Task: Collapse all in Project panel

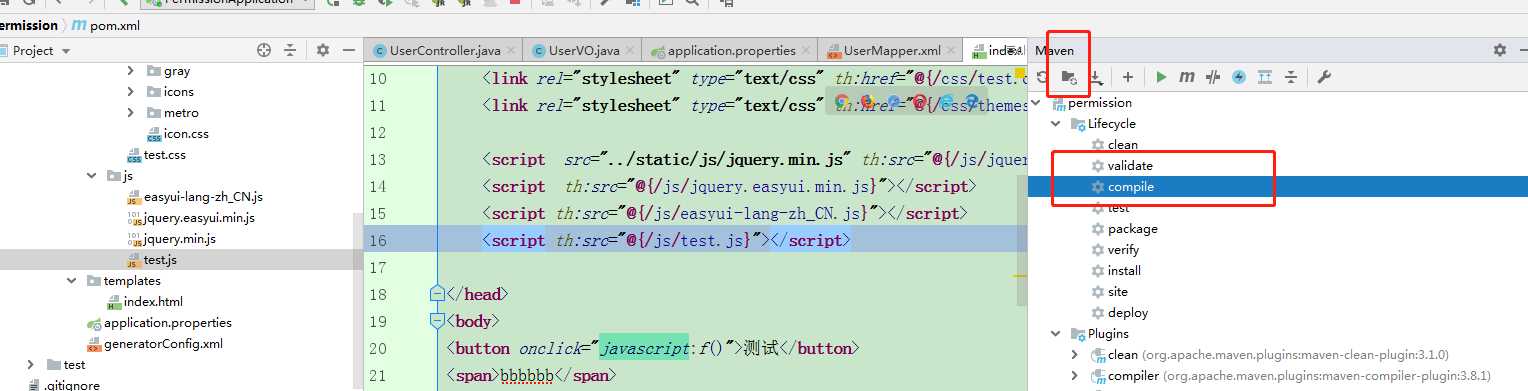Action: click(x=290, y=50)
